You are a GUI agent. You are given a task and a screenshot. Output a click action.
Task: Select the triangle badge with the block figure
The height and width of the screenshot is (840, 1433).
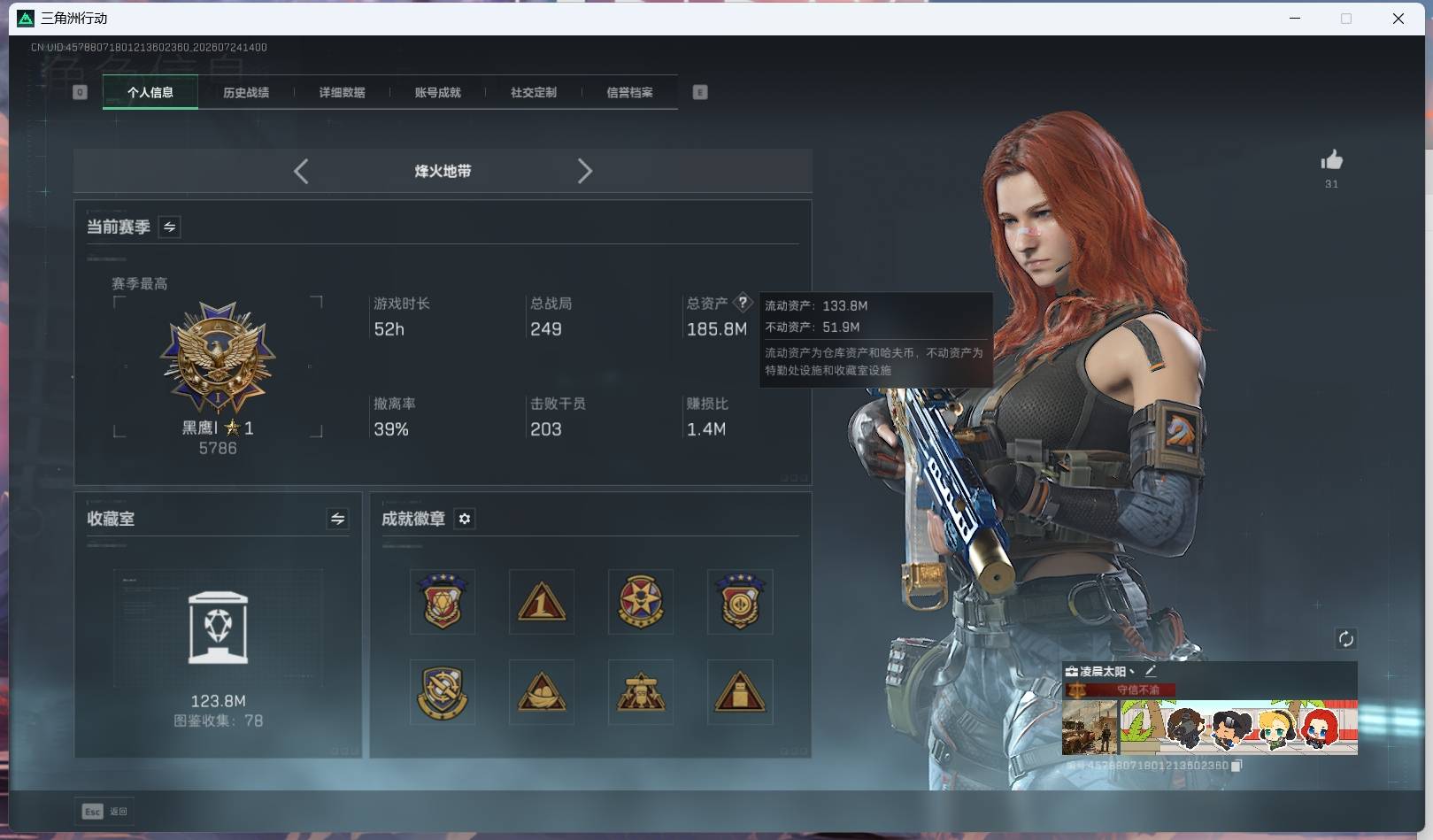740,691
